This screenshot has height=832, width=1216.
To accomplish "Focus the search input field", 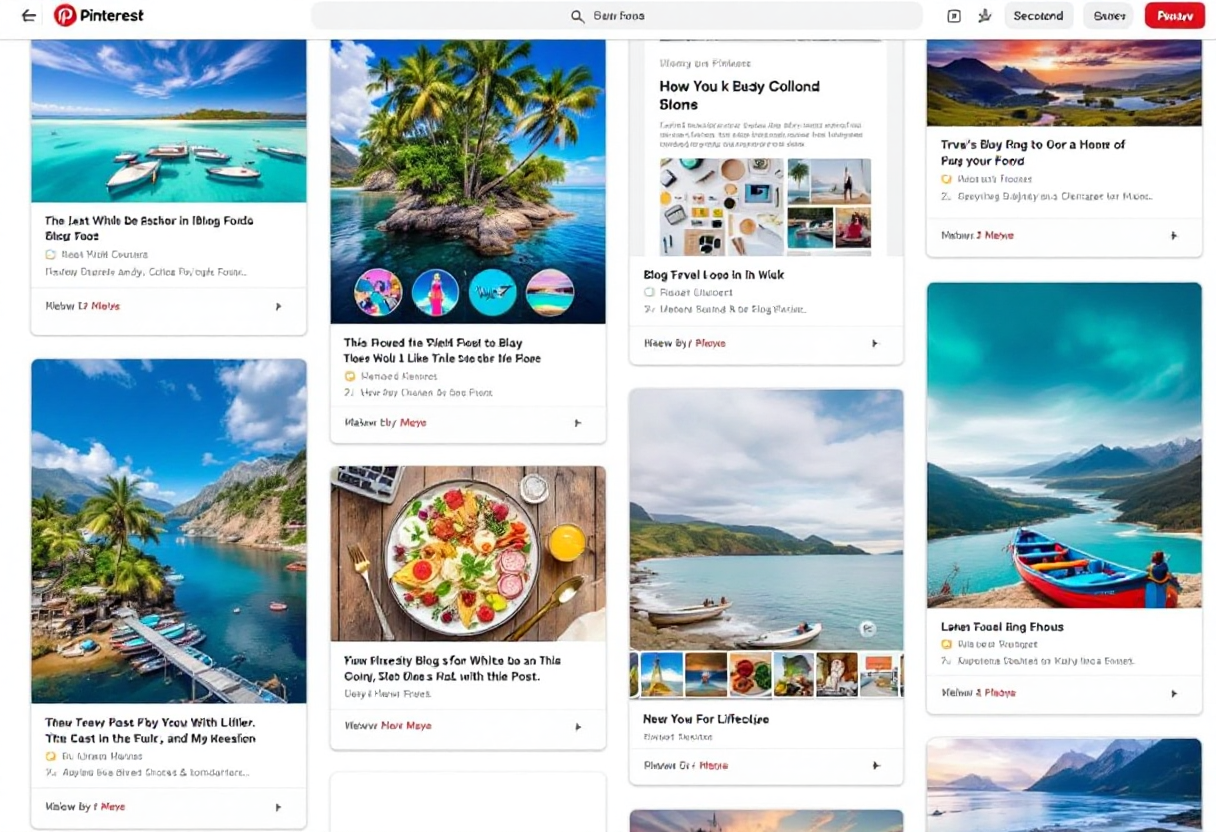I will click(617, 16).
